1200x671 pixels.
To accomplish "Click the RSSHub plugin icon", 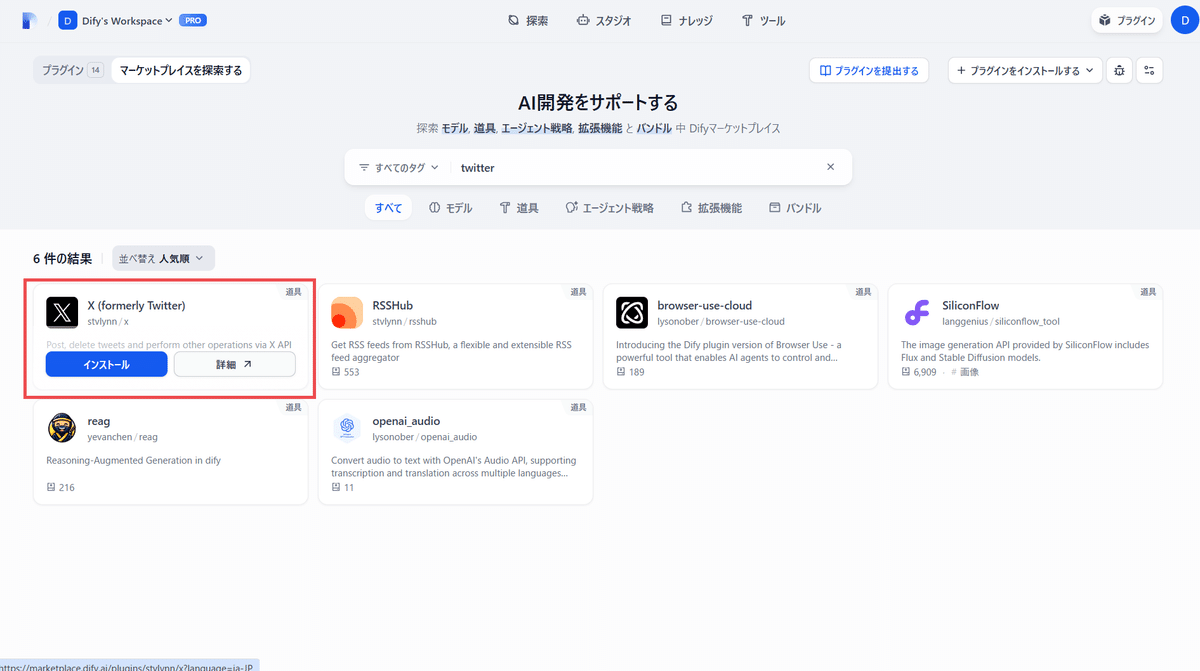I will [x=347, y=312].
